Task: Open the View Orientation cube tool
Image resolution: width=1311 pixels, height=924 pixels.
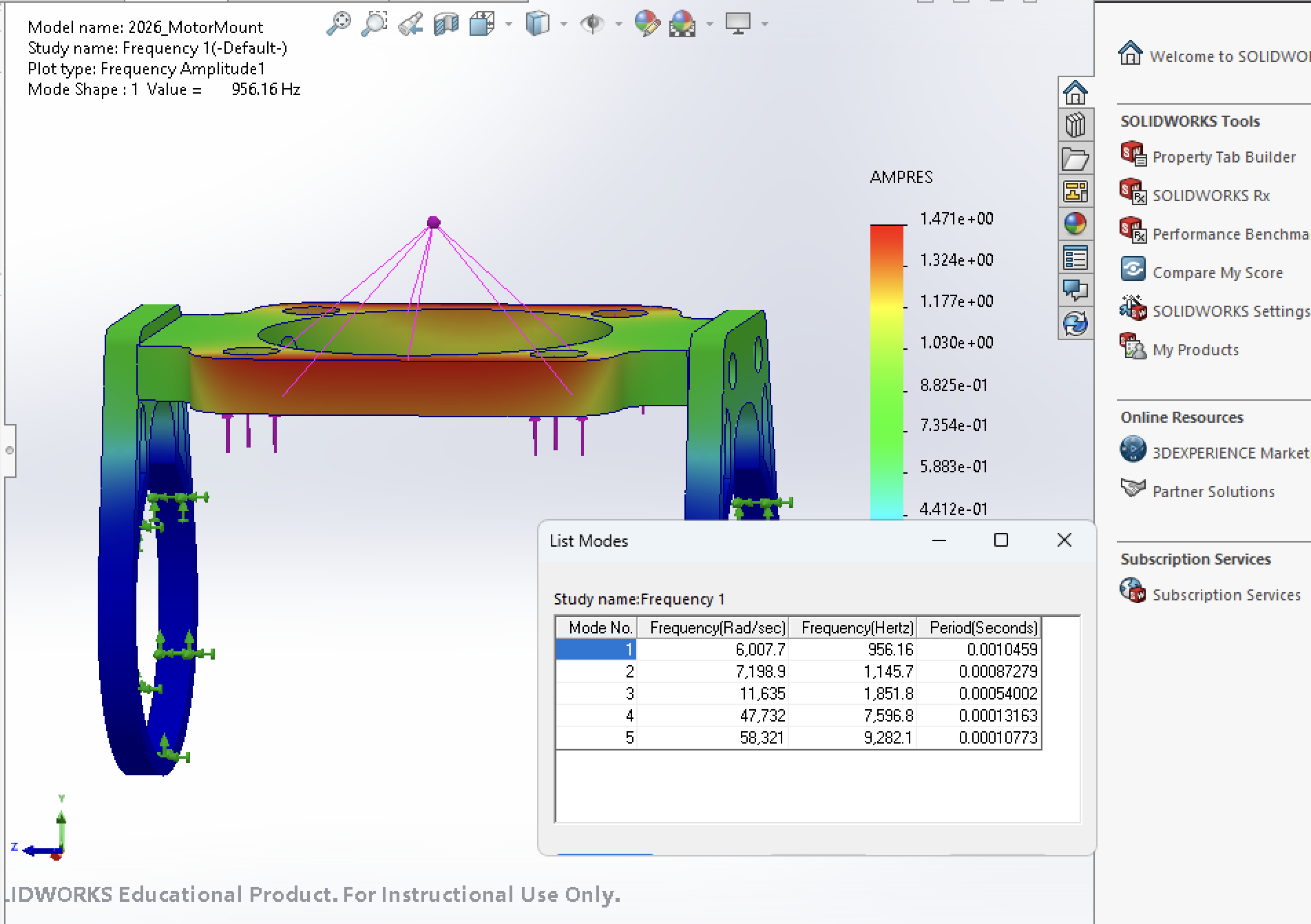Action: [x=482, y=24]
